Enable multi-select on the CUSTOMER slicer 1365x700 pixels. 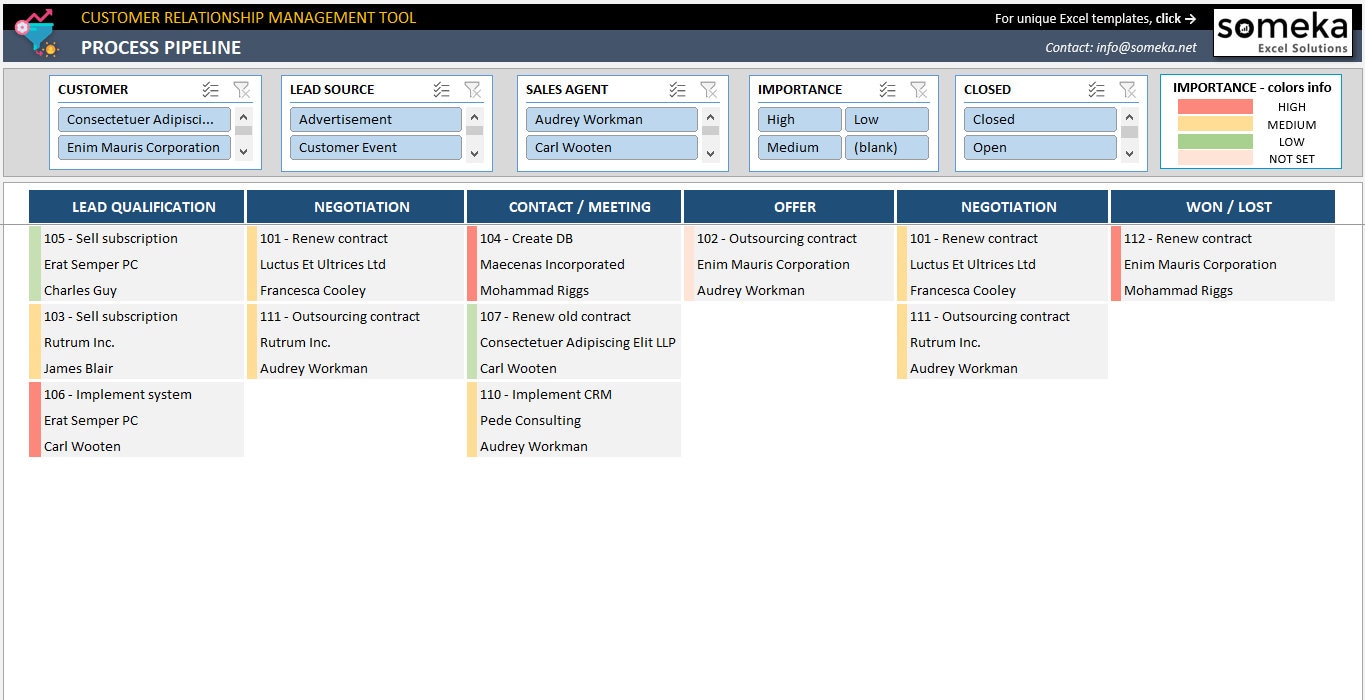pos(210,89)
